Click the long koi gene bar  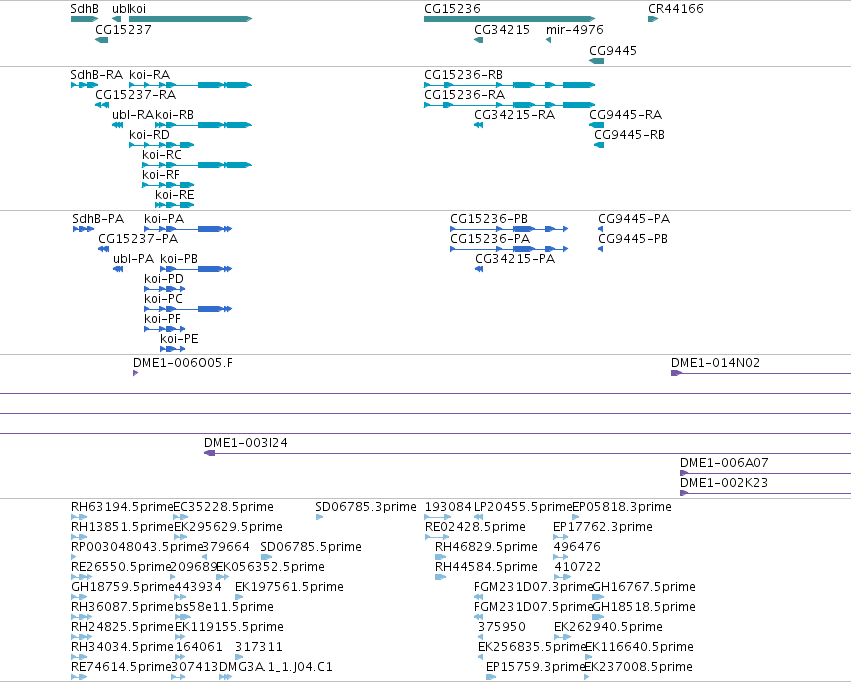(190, 19)
